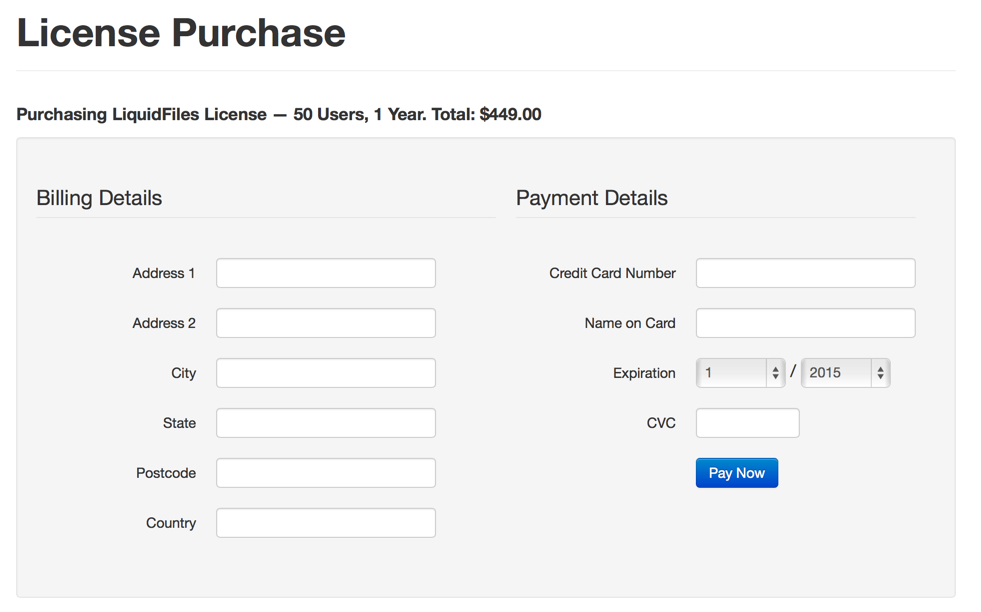Click the Credit Card Number input field
This screenshot has width=981, height=612.
pos(805,272)
